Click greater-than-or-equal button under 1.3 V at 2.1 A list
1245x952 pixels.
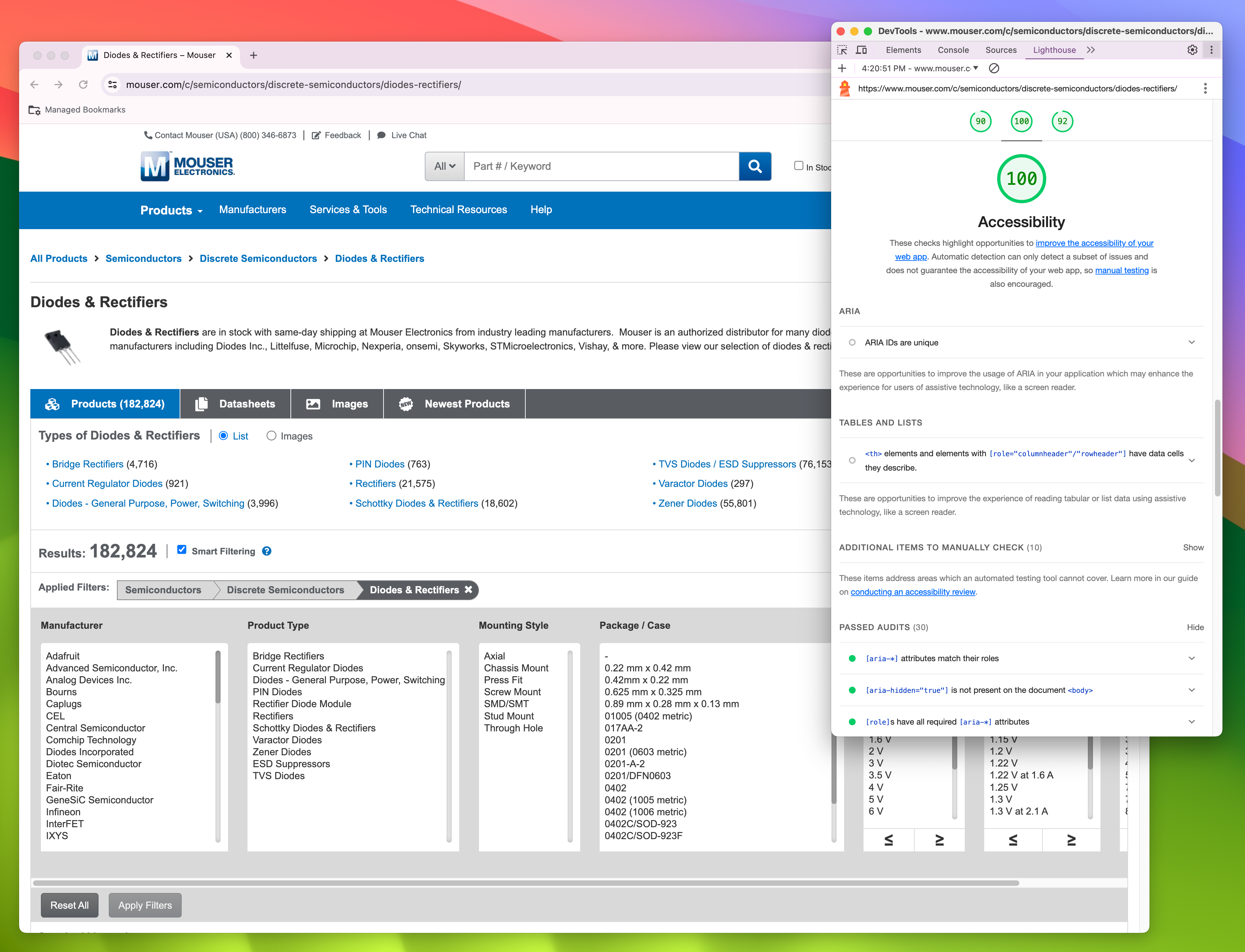click(x=1072, y=841)
